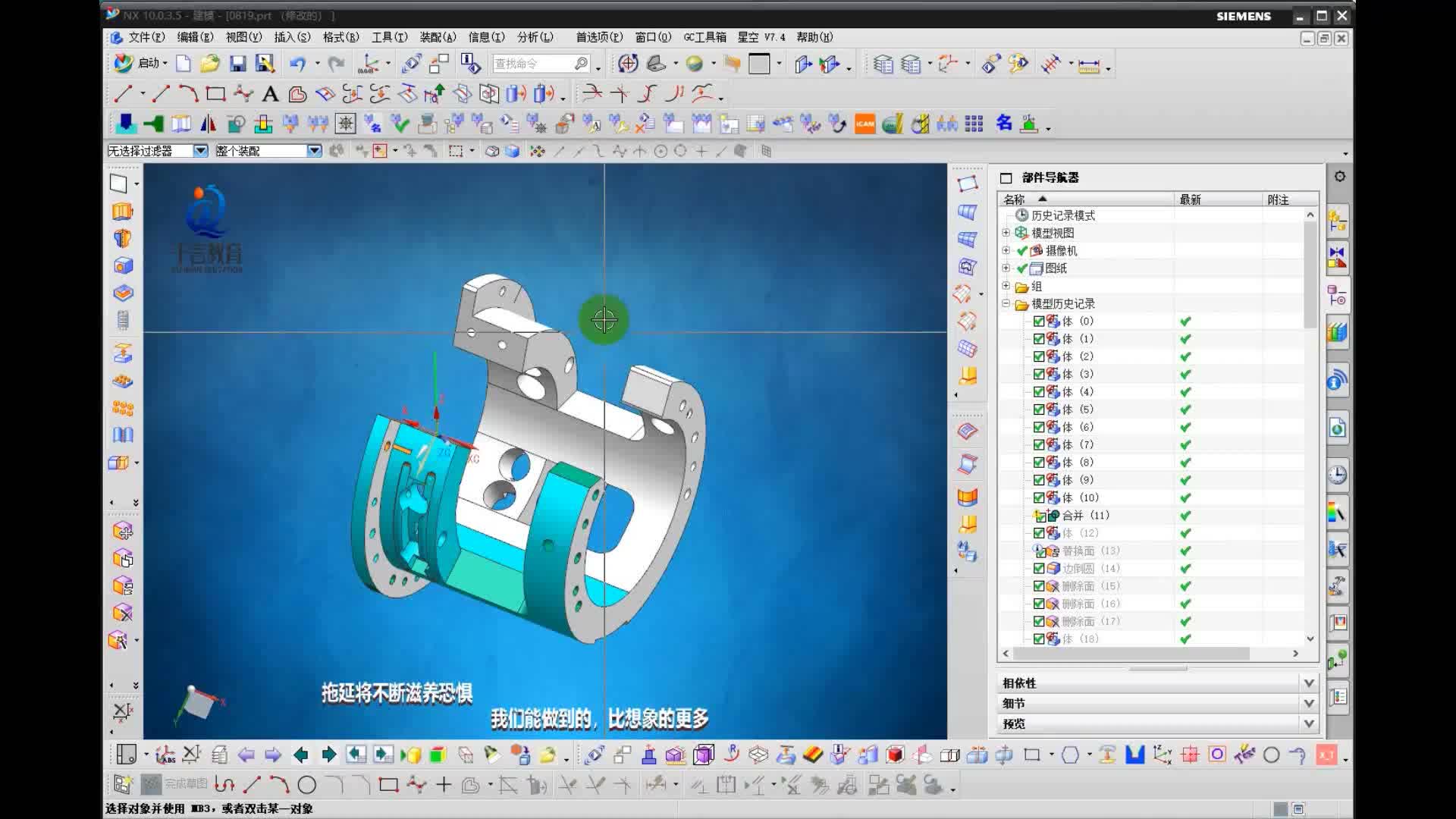Open the GC工具箱 menu
The width and height of the screenshot is (1456, 819).
(x=704, y=37)
